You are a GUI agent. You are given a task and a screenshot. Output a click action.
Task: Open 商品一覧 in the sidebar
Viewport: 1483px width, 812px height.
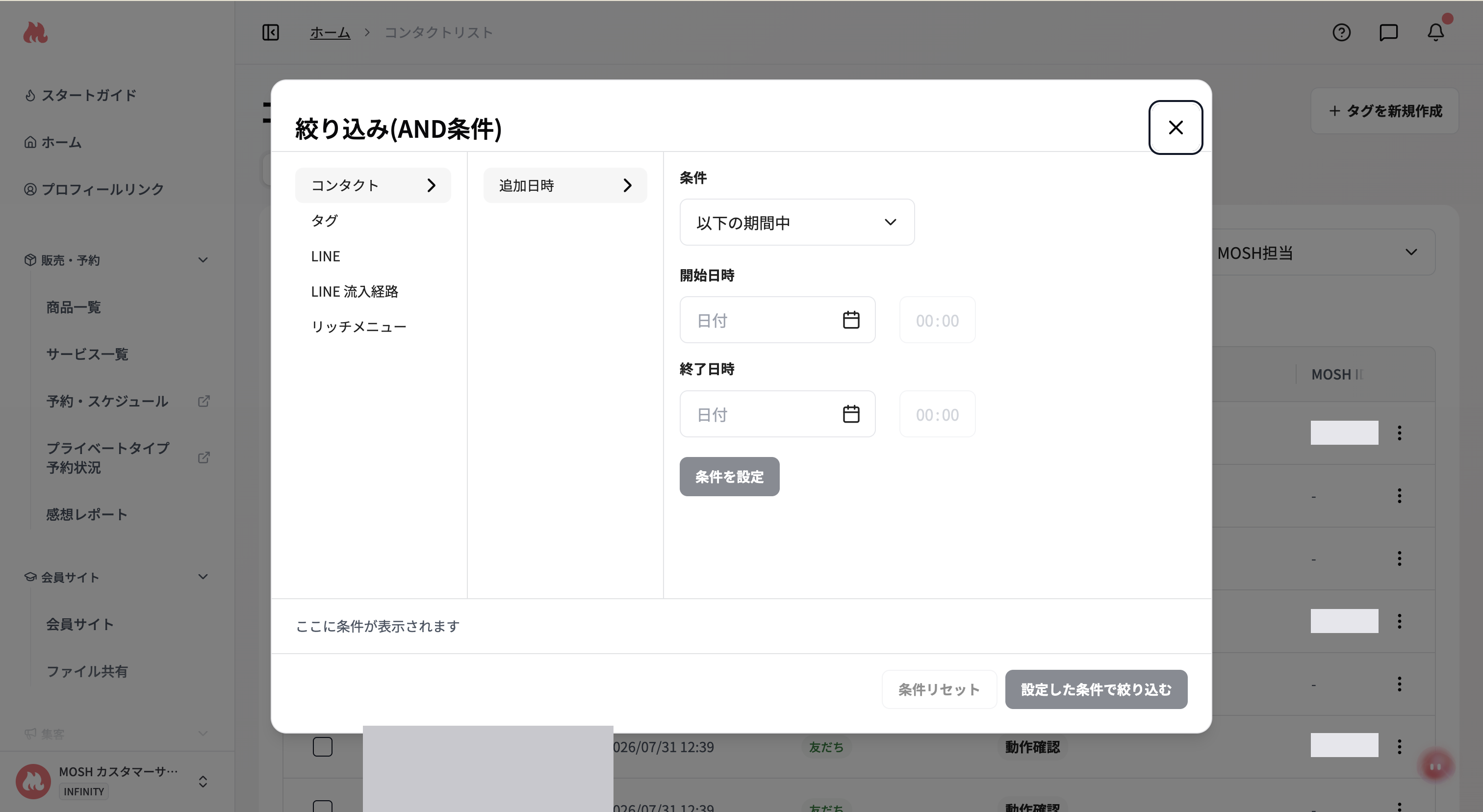[74, 307]
